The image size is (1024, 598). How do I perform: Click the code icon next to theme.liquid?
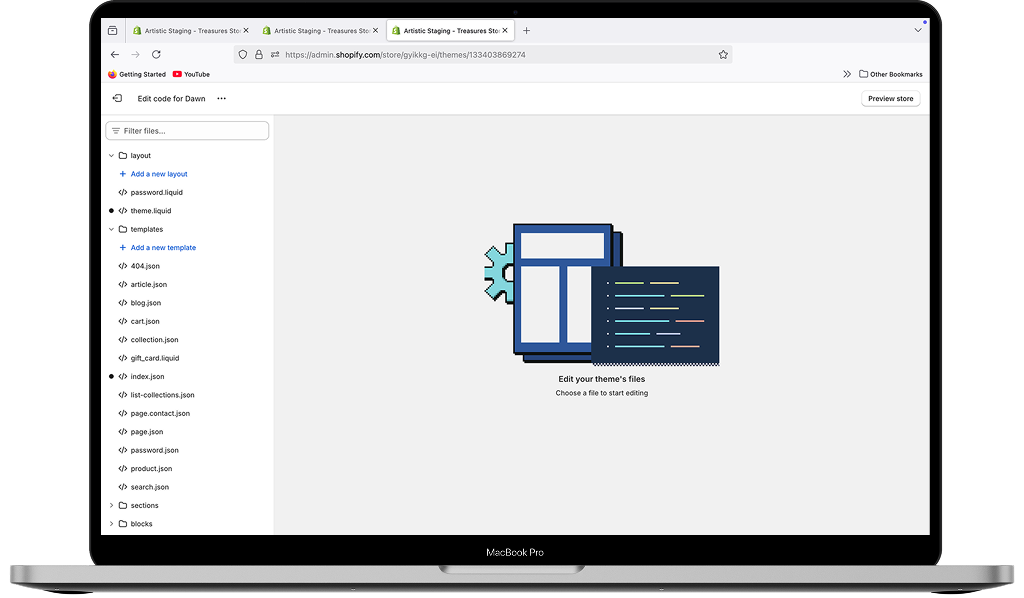pos(123,211)
